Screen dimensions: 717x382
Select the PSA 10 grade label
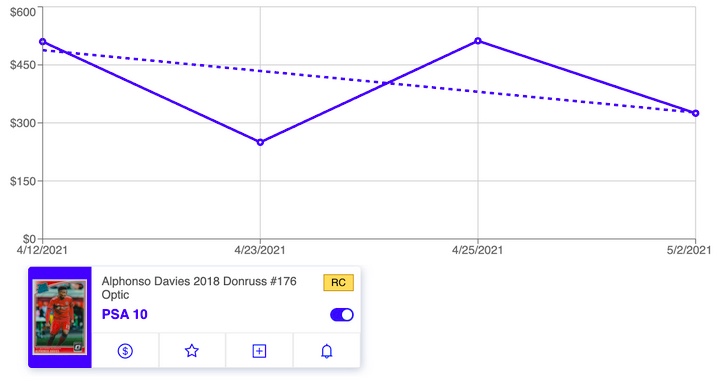[125, 314]
